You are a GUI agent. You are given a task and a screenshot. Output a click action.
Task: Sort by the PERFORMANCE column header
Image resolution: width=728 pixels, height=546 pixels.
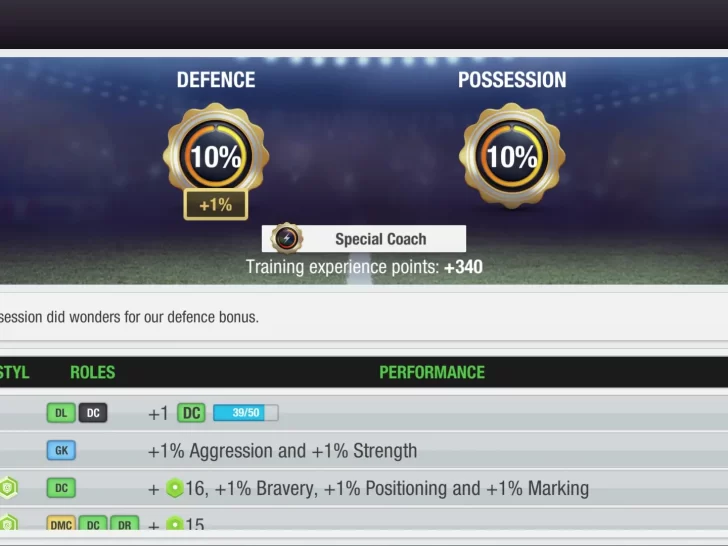pyautogui.click(x=432, y=372)
